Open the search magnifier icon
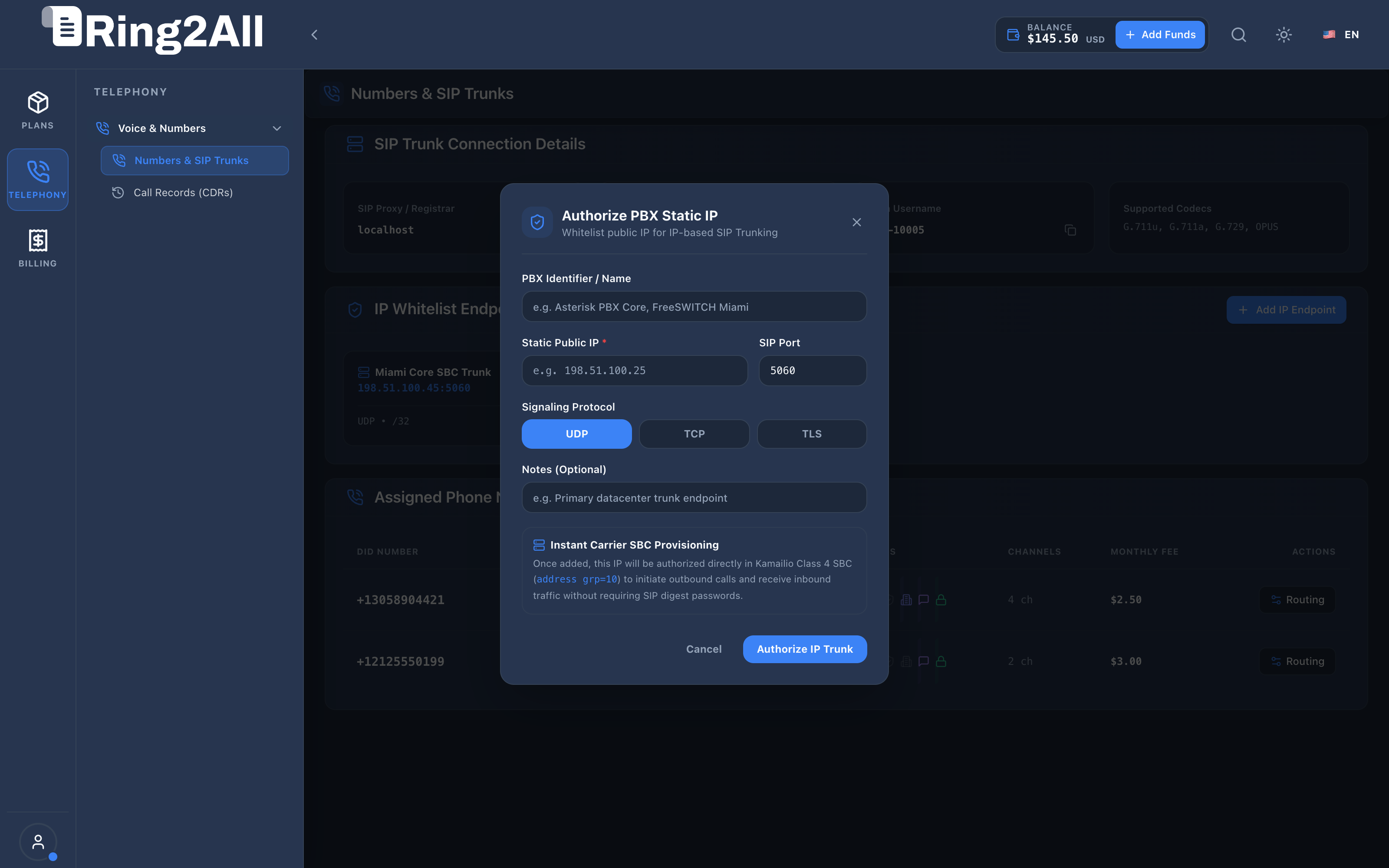 tap(1239, 34)
